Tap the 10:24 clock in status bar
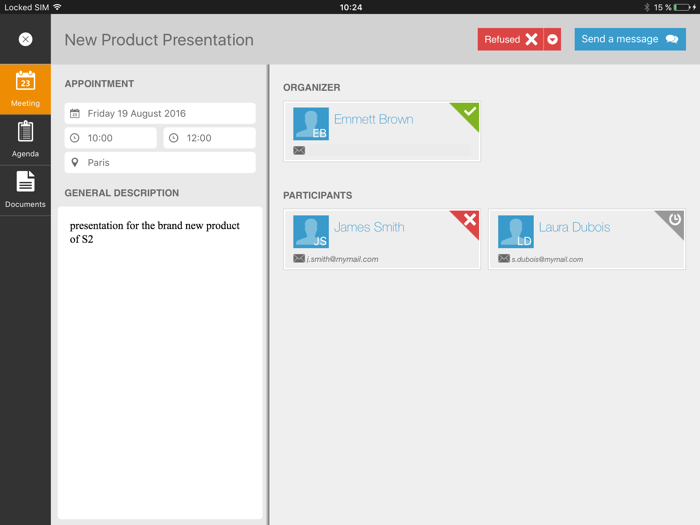The width and height of the screenshot is (700, 525). tap(350, 7)
